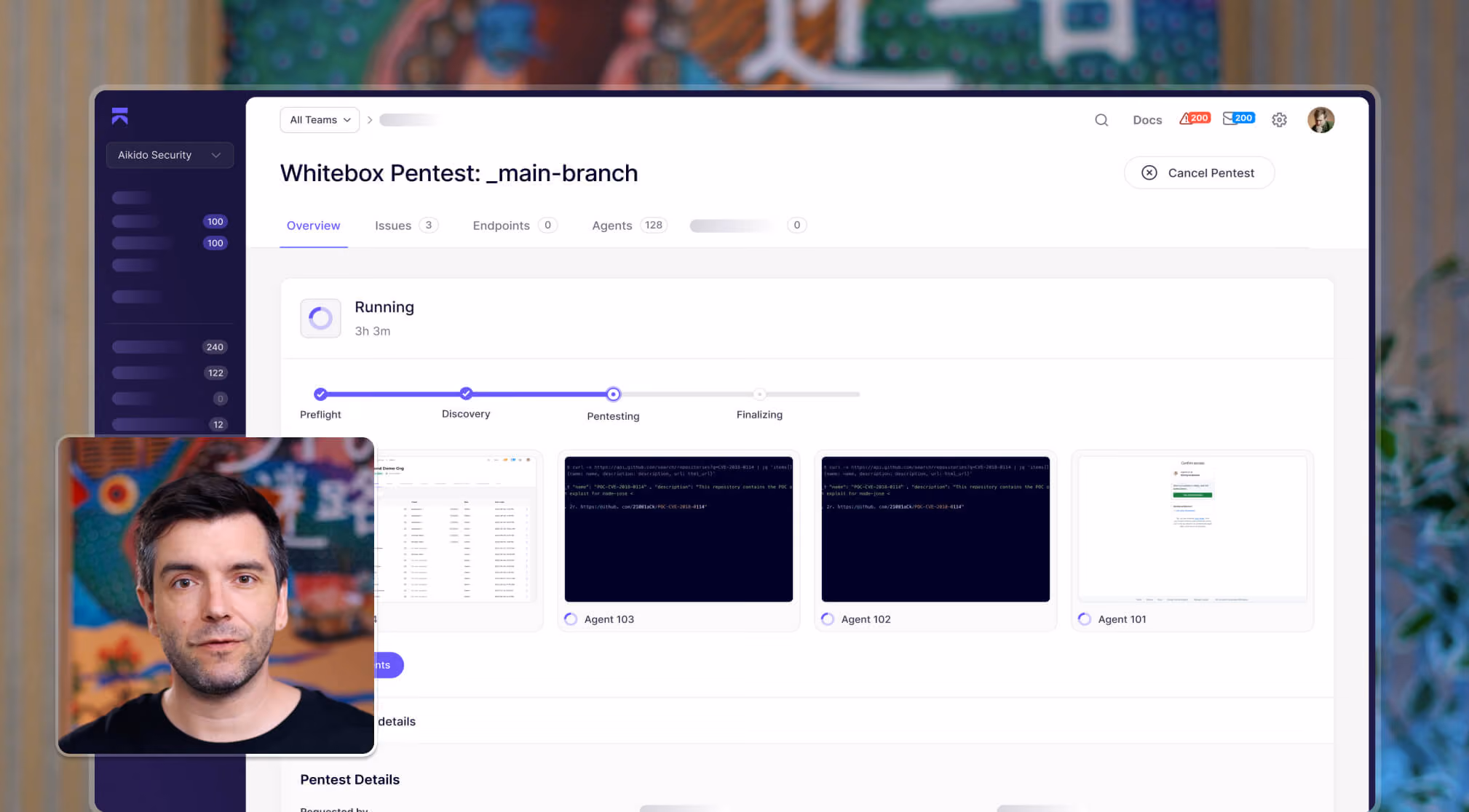Open the settings gear icon
1469x812 pixels.
pos(1279,120)
